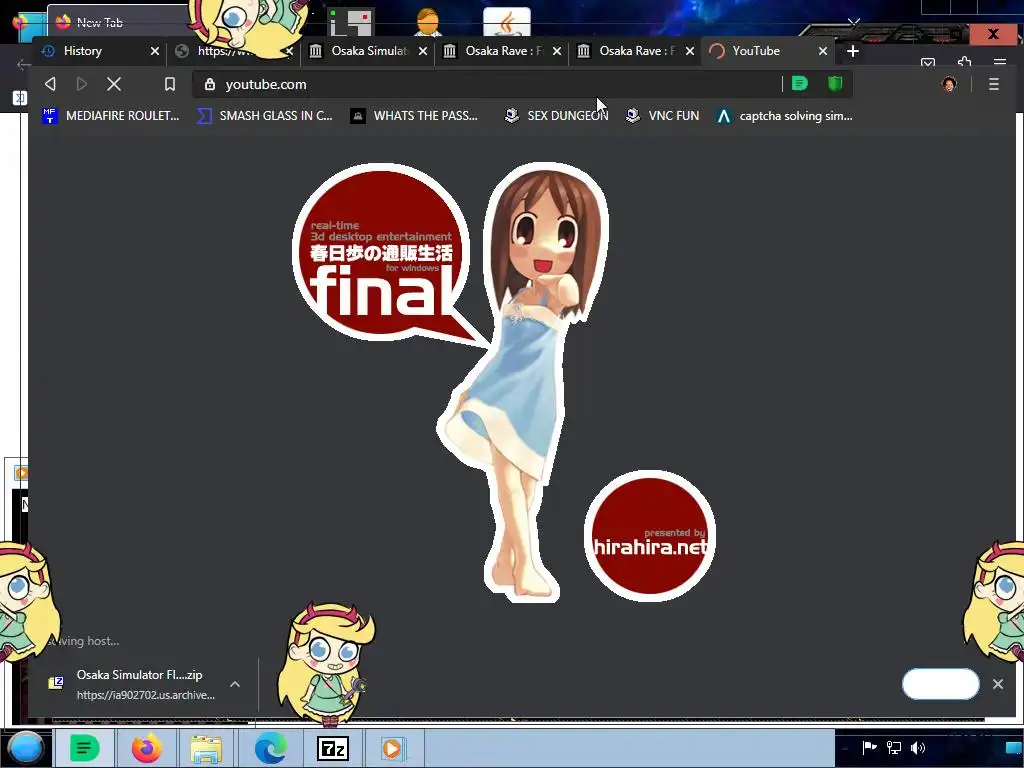Open the MEDIAFIRE ROULET... bookmark
The height and width of the screenshot is (768, 1024).
pos(110,116)
